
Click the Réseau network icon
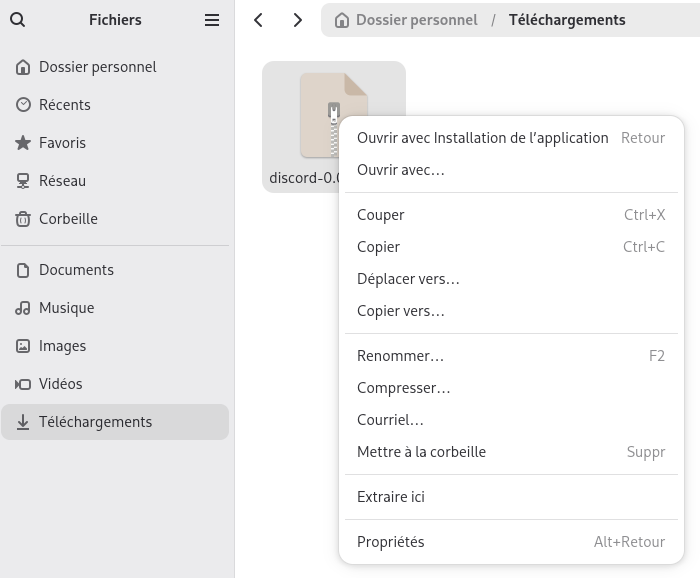(x=23, y=181)
